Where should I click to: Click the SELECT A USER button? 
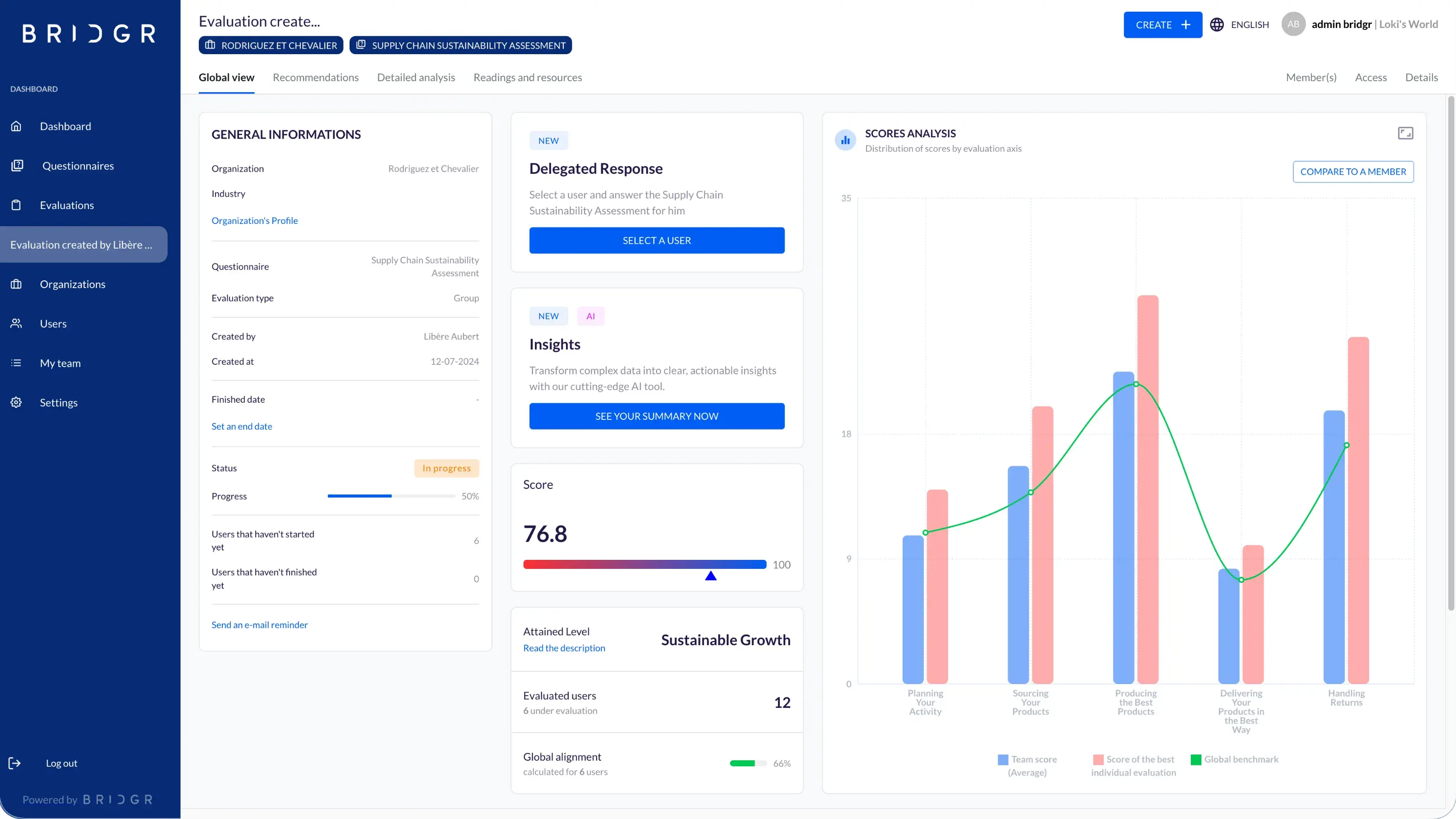[657, 240]
